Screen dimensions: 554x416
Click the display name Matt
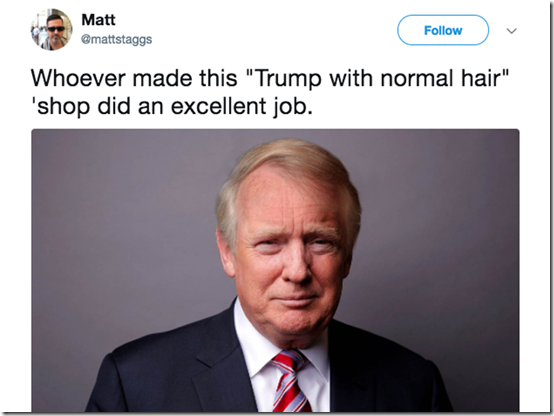coord(98,20)
